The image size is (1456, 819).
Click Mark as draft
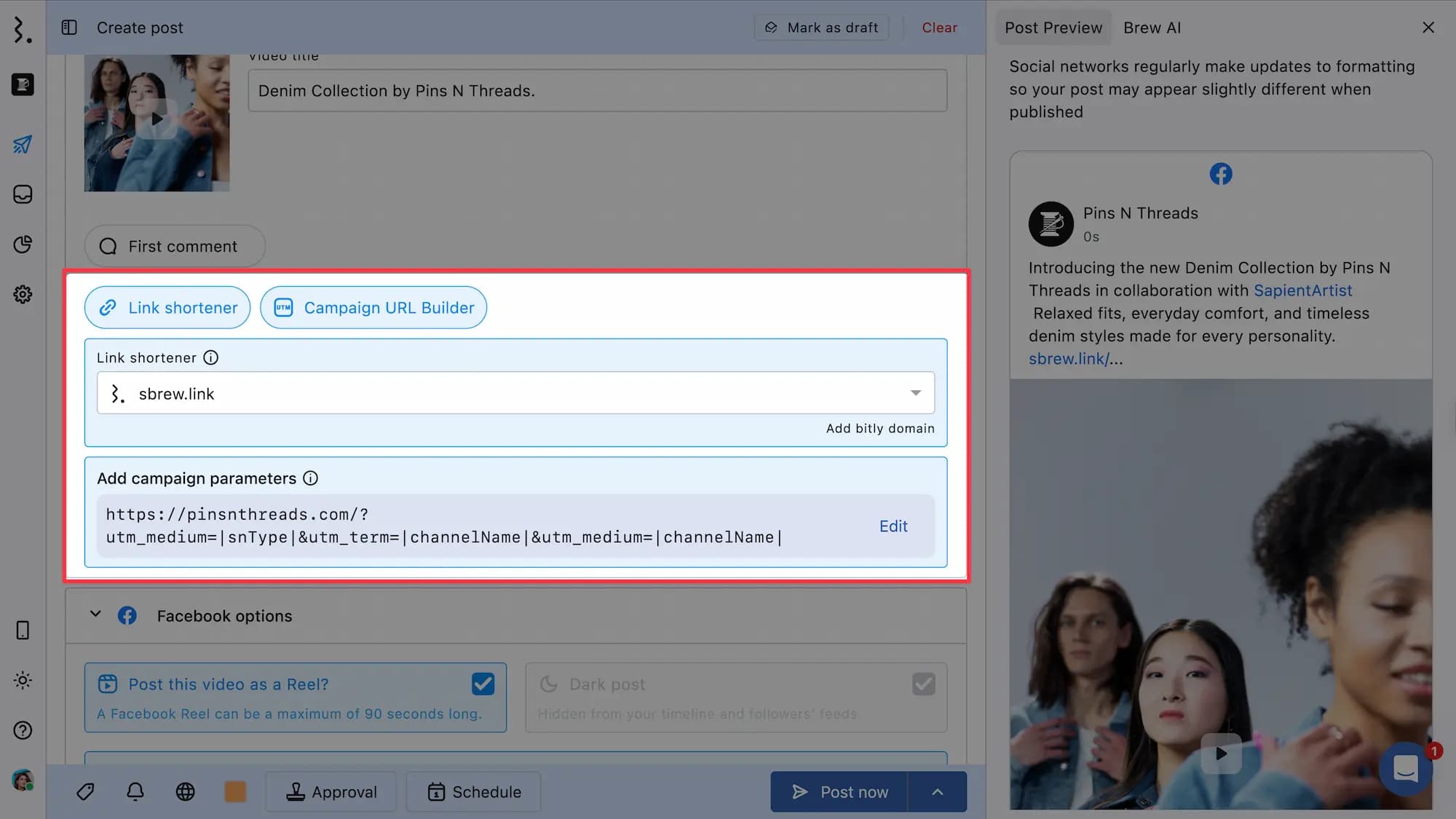(x=821, y=28)
